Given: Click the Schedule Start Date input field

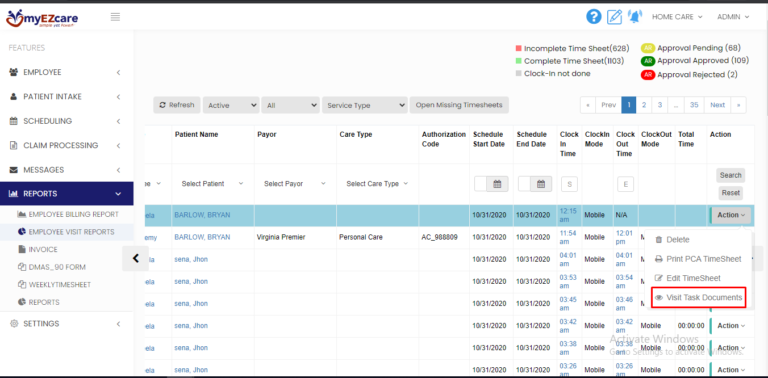Looking at the screenshot, I should pos(480,184).
